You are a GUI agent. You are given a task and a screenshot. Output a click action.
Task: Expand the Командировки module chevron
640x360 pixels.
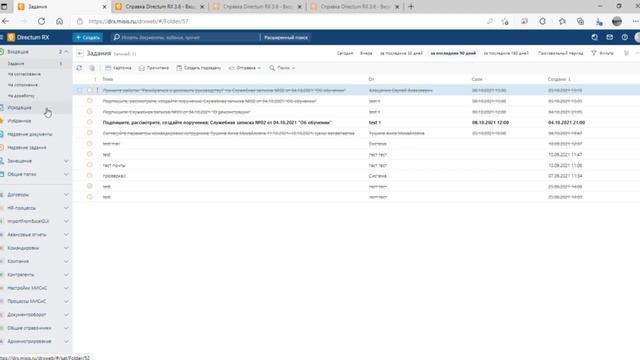coord(66,248)
